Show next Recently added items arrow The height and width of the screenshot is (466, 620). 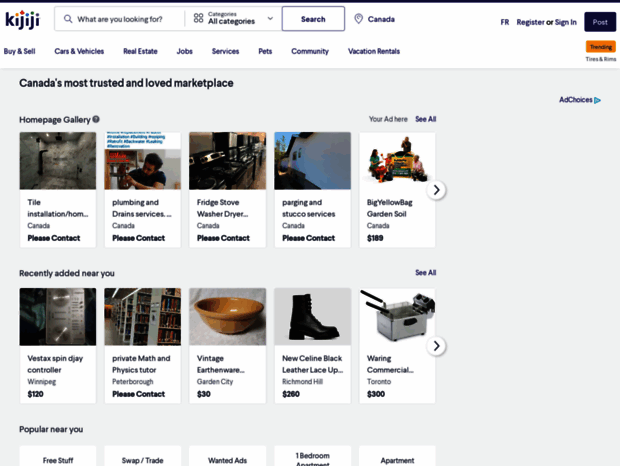tap(436, 346)
